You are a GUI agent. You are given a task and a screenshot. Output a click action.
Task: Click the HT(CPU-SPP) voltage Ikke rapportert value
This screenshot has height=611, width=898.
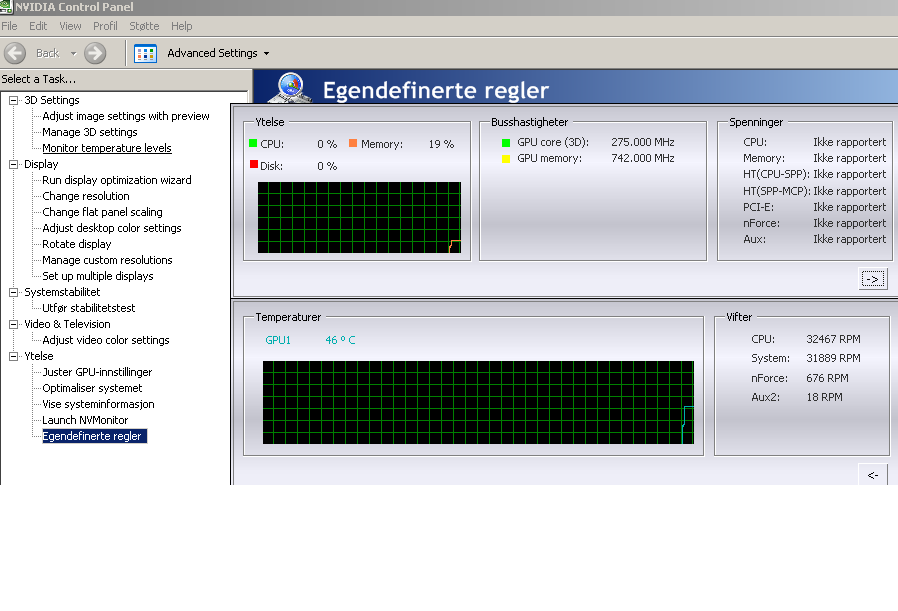click(x=849, y=174)
